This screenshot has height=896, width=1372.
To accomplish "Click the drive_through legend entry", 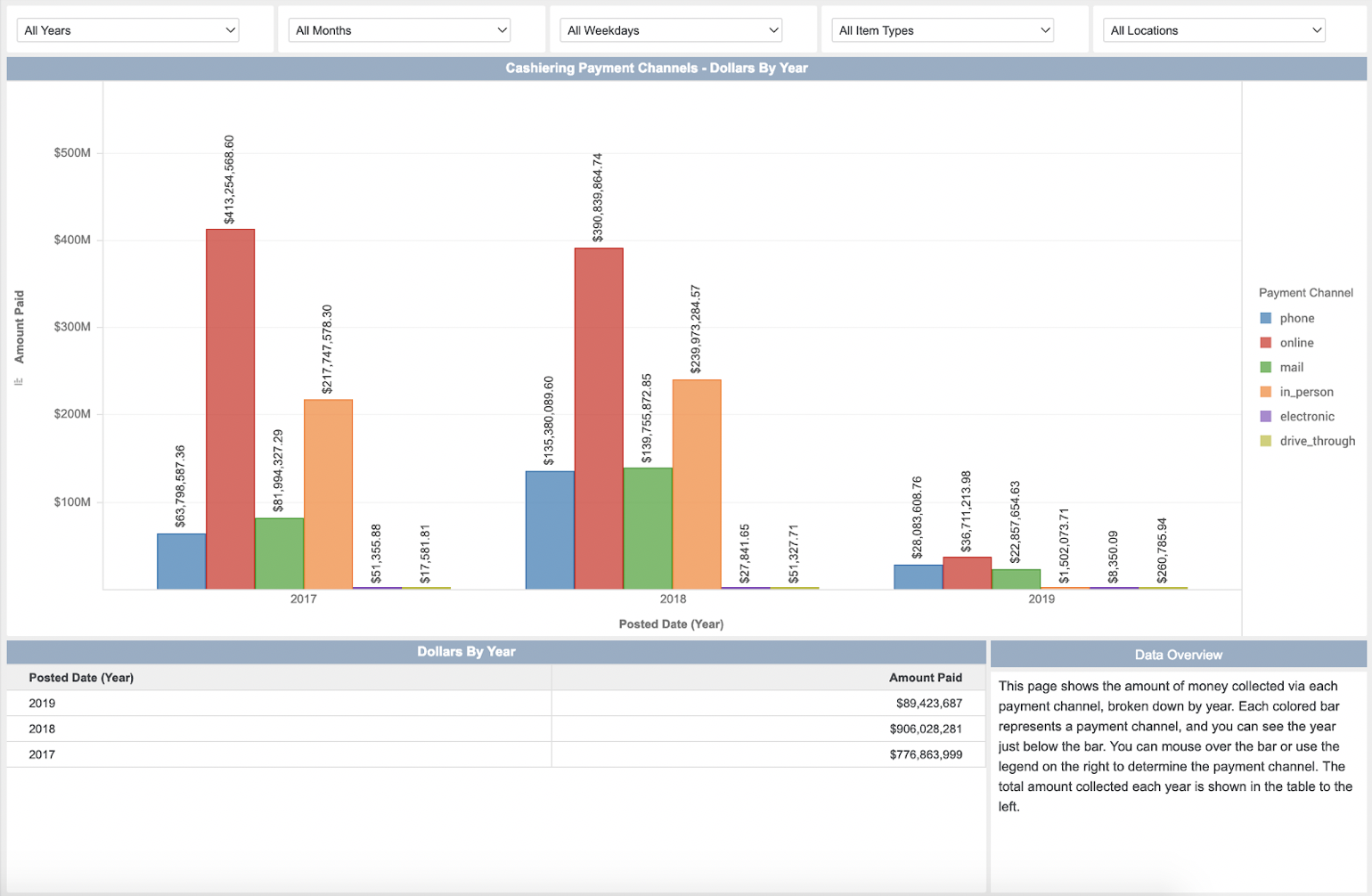I will coord(1317,441).
